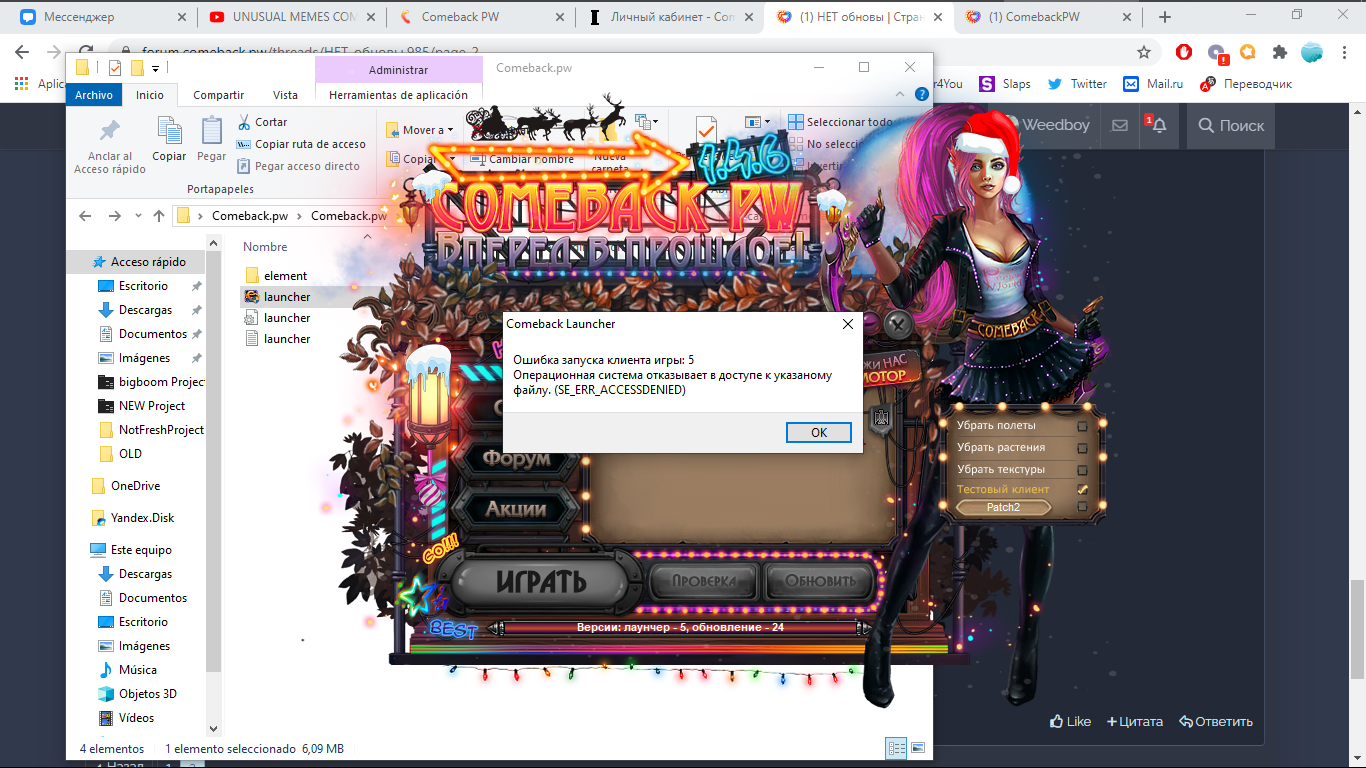The image size is (1366, 768).
Task: Select the Descargas quick access folder
Action: click(145, 310)
